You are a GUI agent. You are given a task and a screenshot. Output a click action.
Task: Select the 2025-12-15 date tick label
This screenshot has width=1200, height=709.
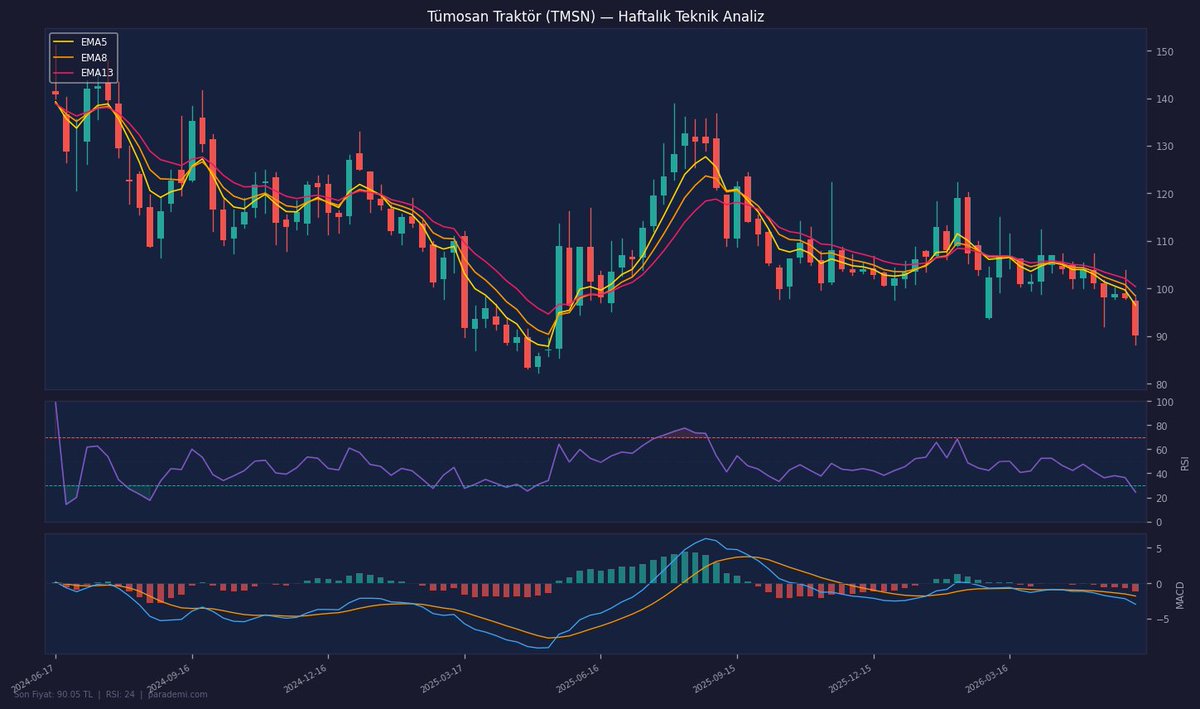[x=851, y=679]
